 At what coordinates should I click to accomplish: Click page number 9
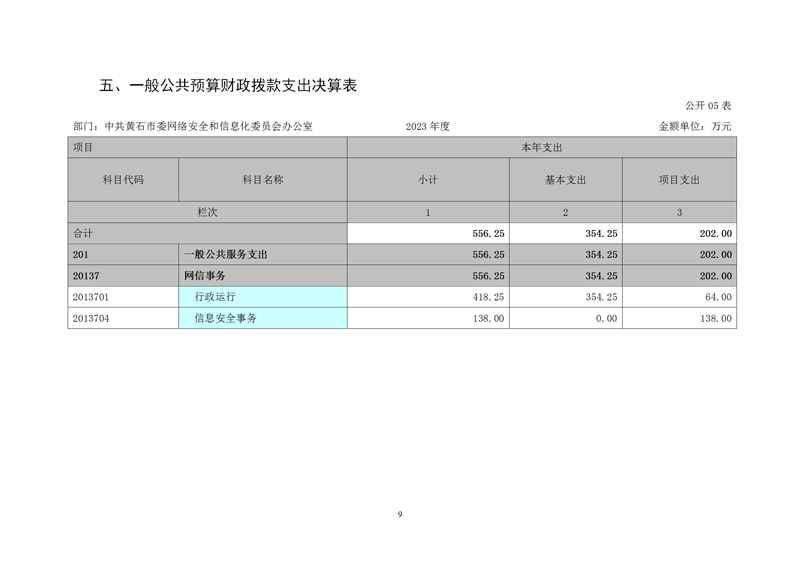[400, 514]
